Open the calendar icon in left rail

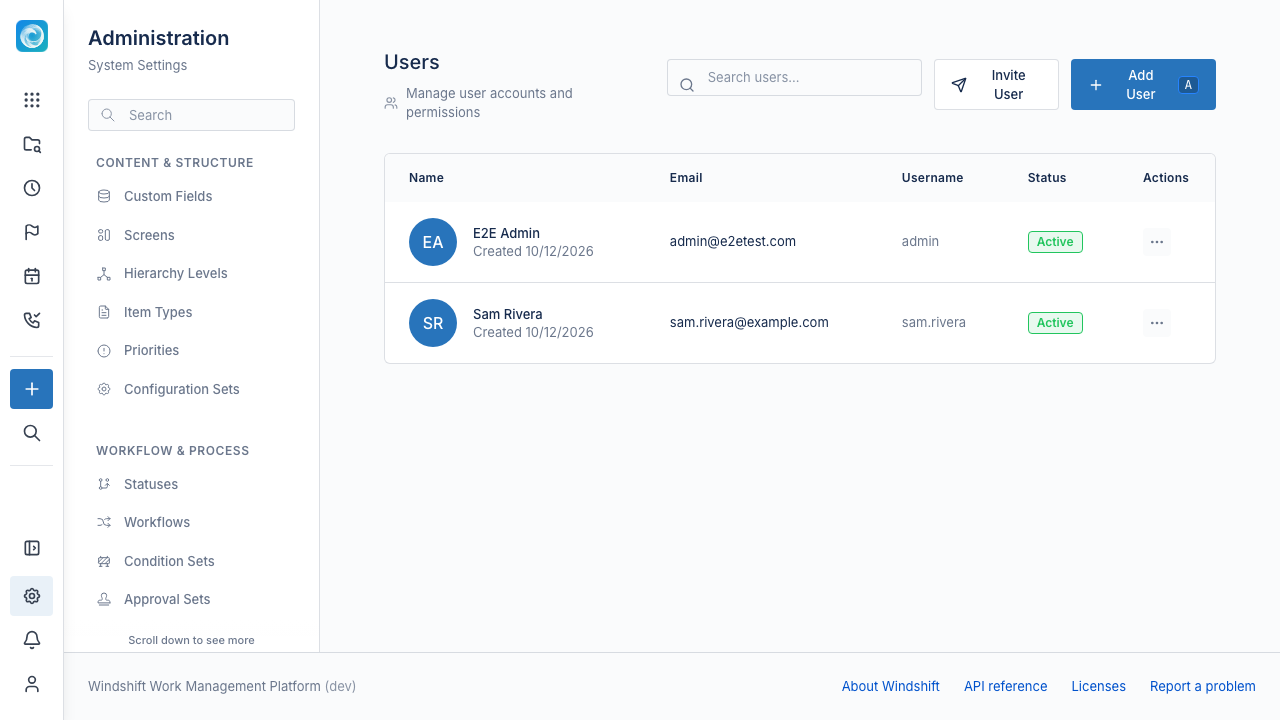click(x=32, y=276)
